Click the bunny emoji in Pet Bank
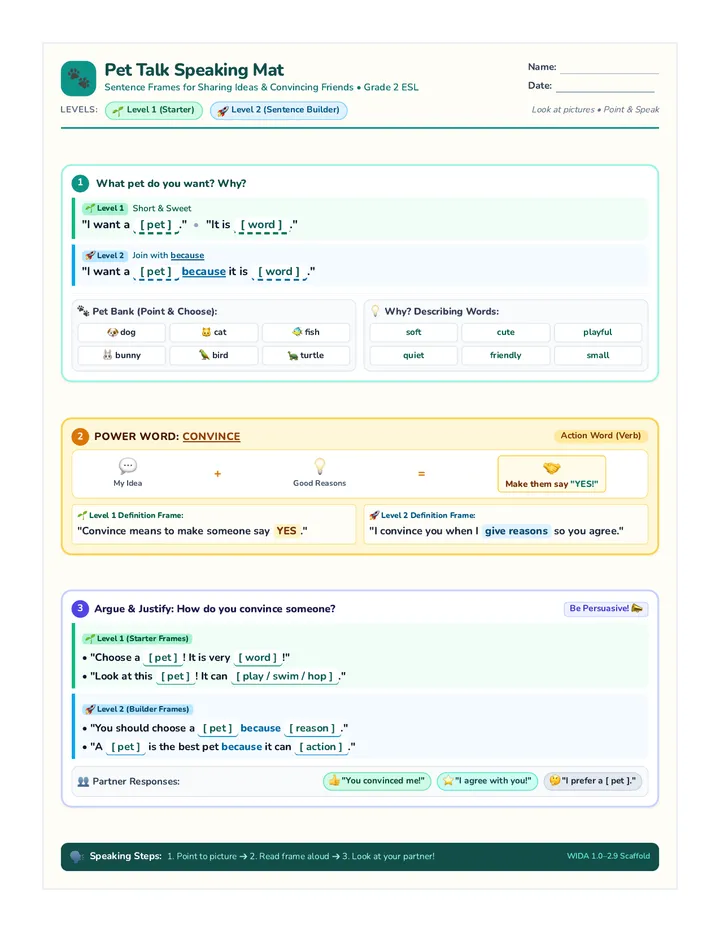 (108, 355)
